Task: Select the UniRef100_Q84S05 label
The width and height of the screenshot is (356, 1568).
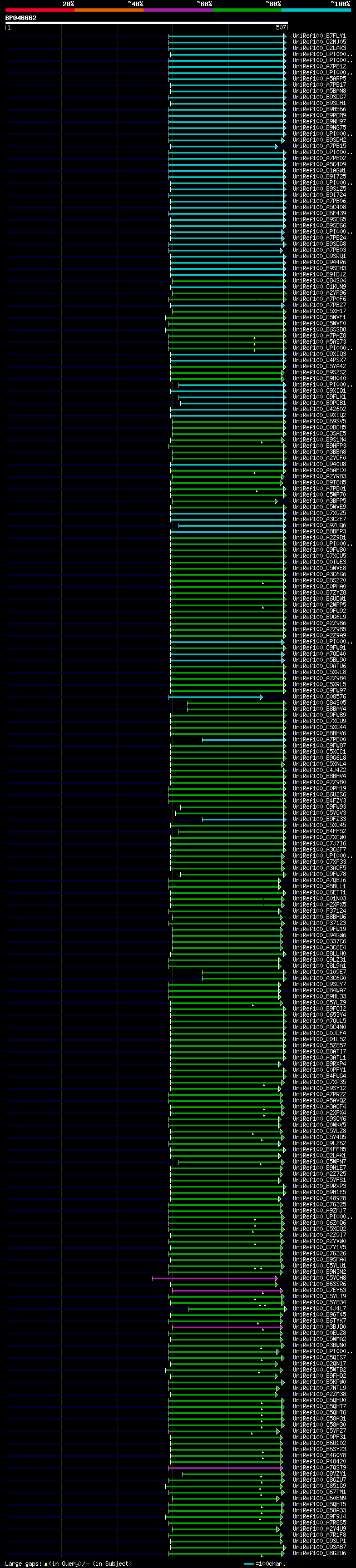Action: point(319,703)
